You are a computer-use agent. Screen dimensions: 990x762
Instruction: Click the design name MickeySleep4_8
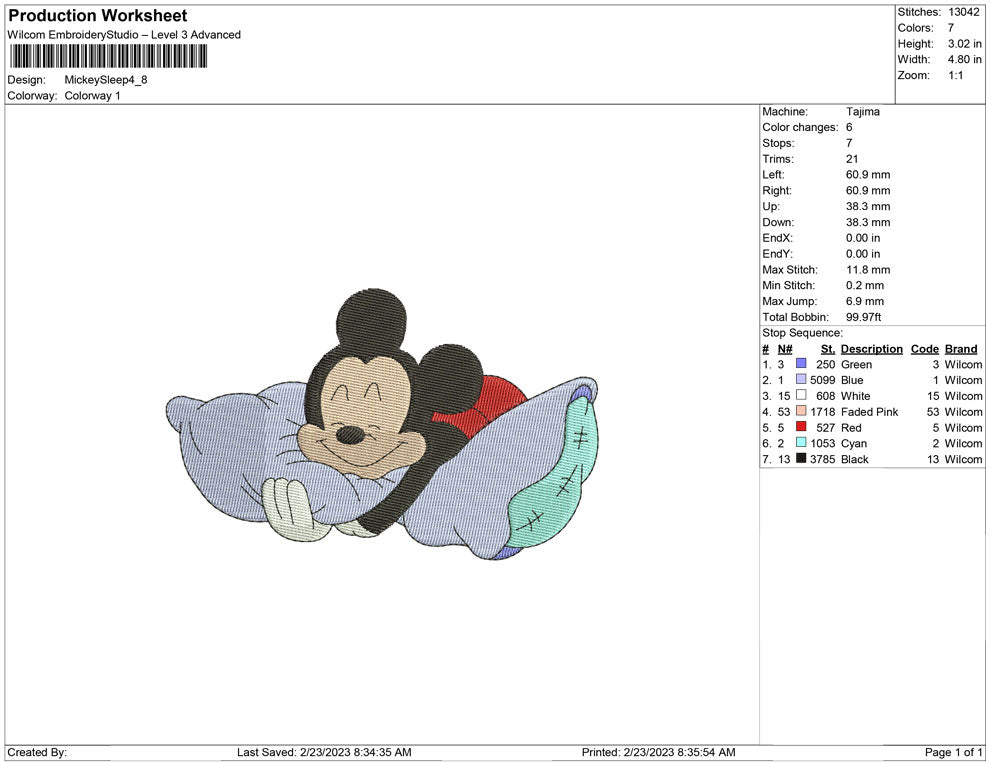pos(105,80)
